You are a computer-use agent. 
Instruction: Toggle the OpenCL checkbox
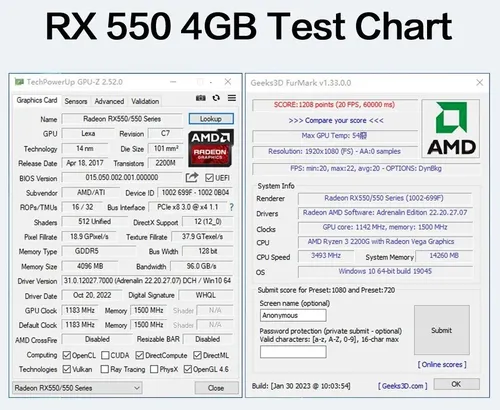(x=67, y=355)
